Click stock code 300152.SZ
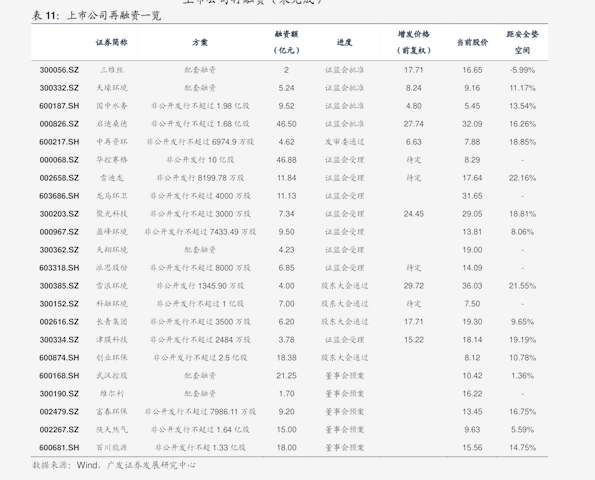Image resolution: width=595 pixels, height=480 pixels. tap(59, 304)
